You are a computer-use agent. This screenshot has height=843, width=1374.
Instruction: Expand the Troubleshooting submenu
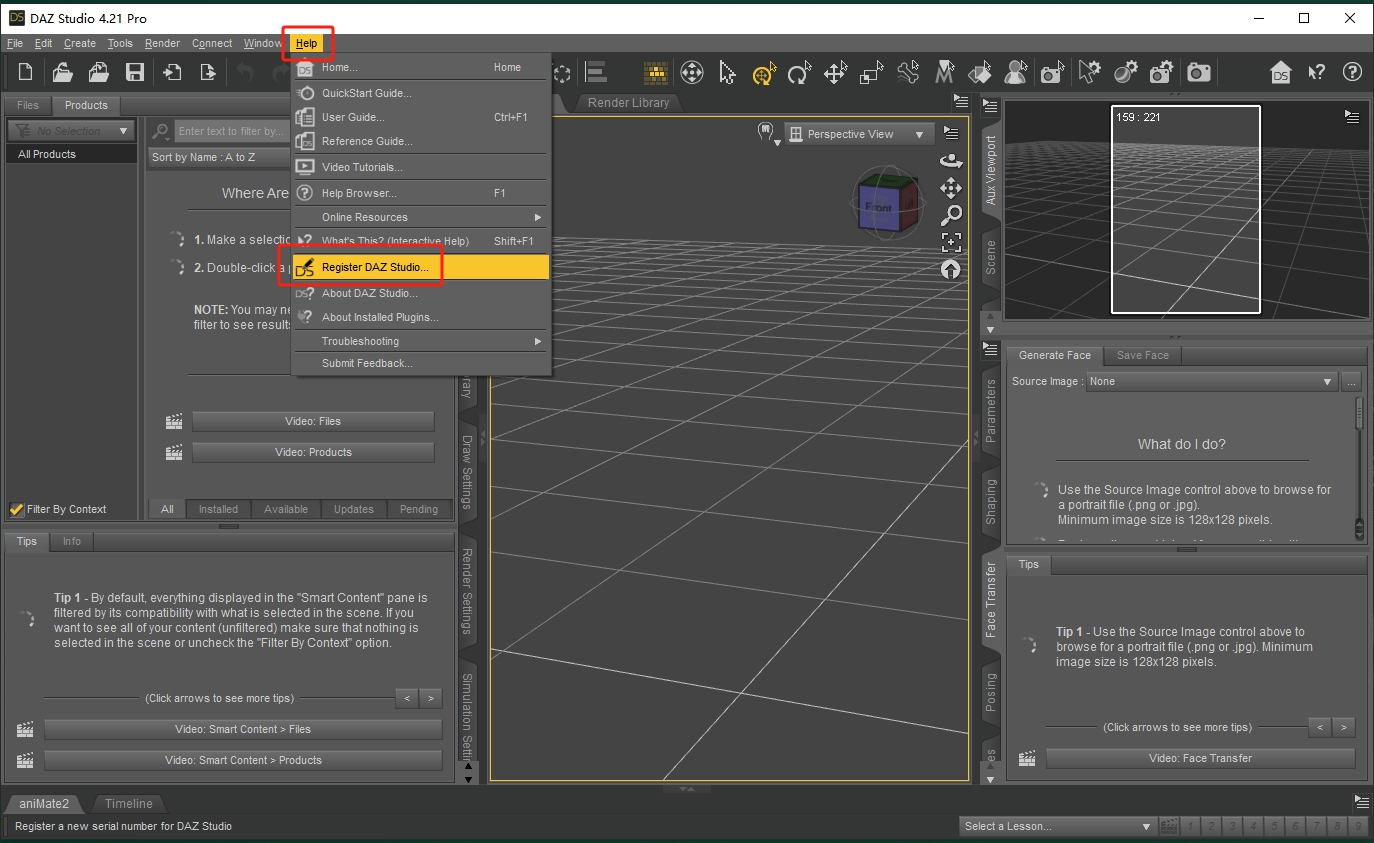pyautogui.click(x=420, y=341)
